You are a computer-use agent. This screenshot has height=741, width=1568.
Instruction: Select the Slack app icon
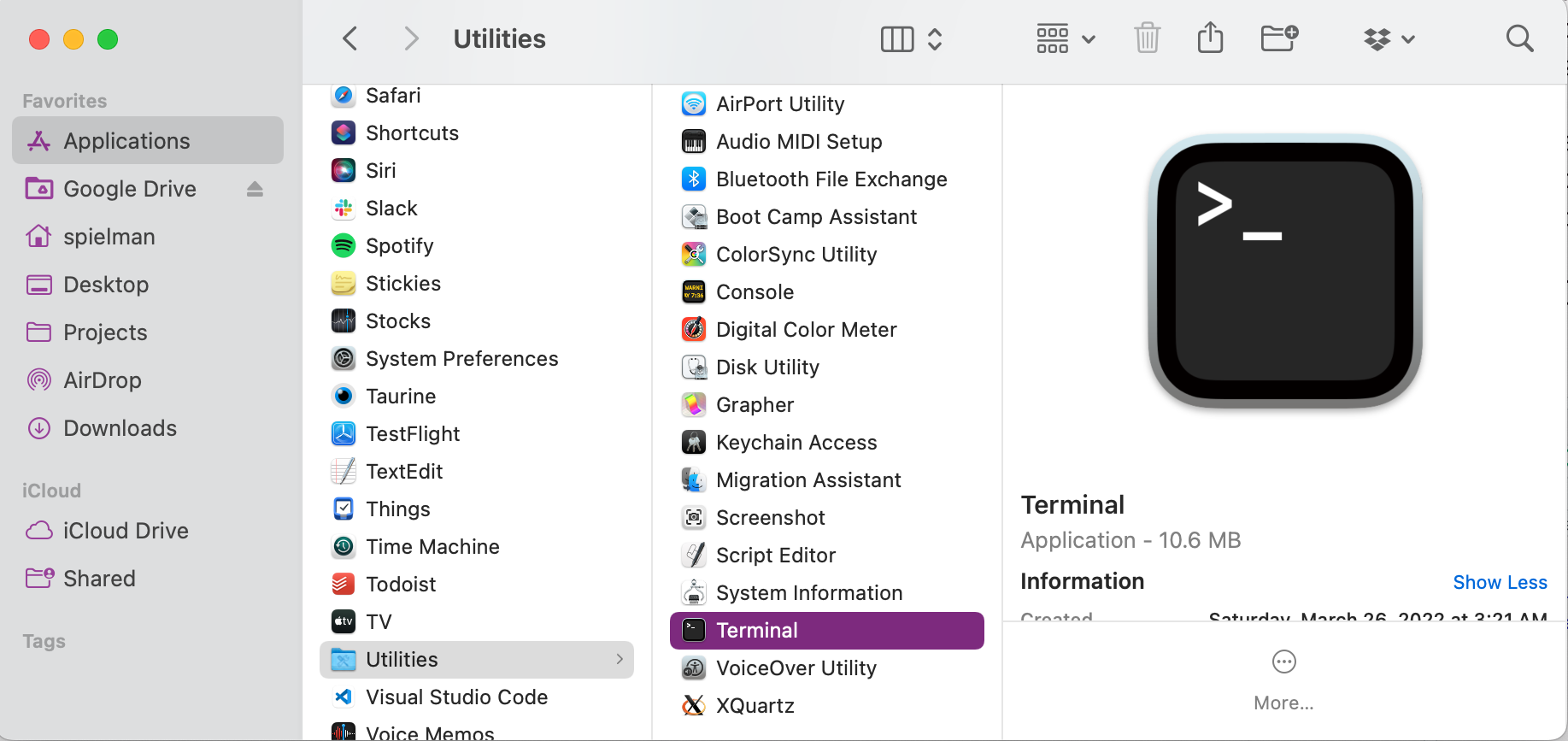coord(344,209)
